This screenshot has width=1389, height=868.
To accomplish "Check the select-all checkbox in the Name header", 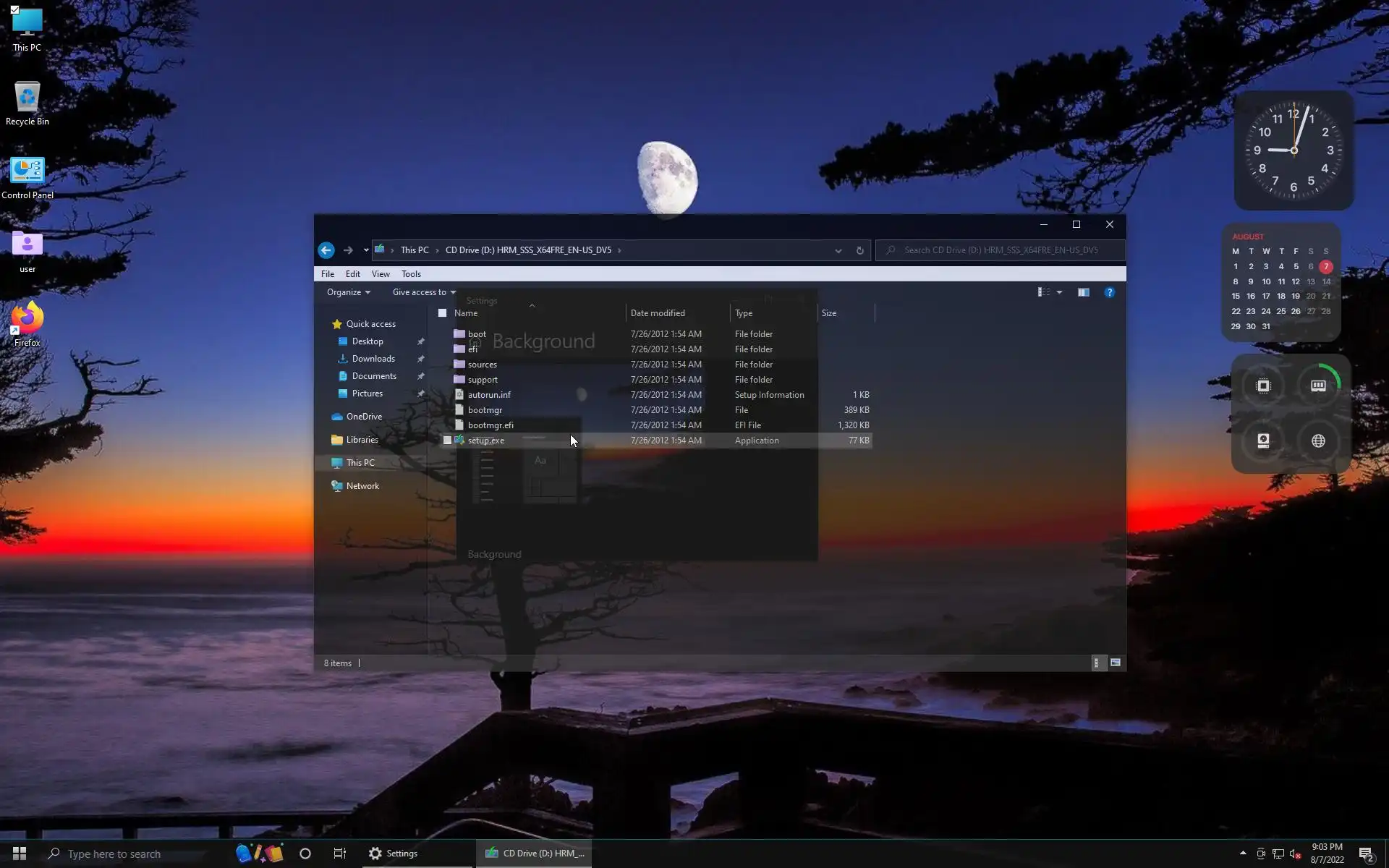I will coord(442,313).
